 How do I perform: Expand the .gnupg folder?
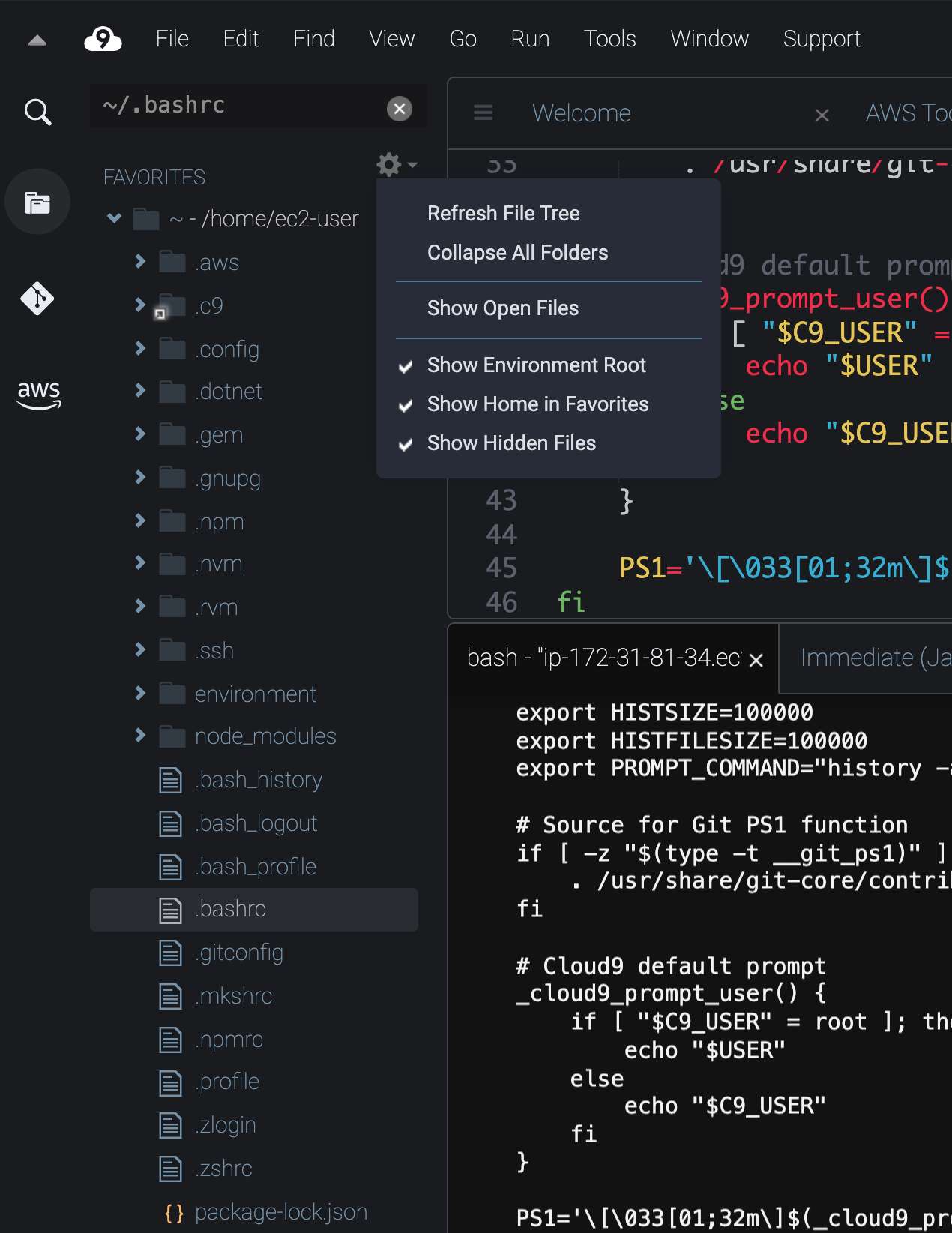coord(140,477)
